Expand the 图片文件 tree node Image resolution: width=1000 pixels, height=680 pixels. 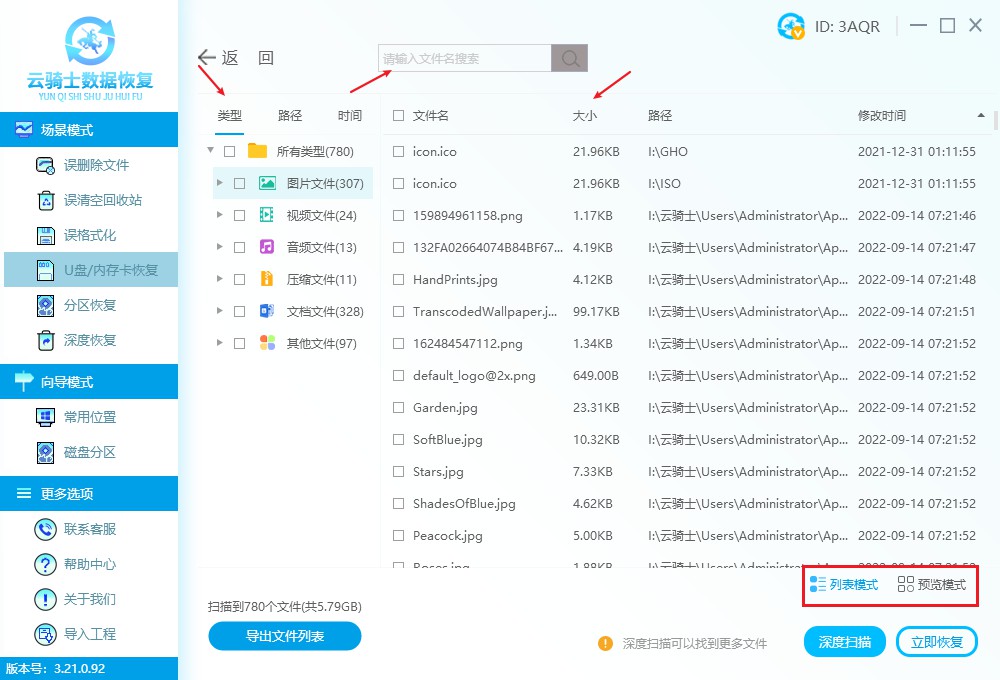220,182
